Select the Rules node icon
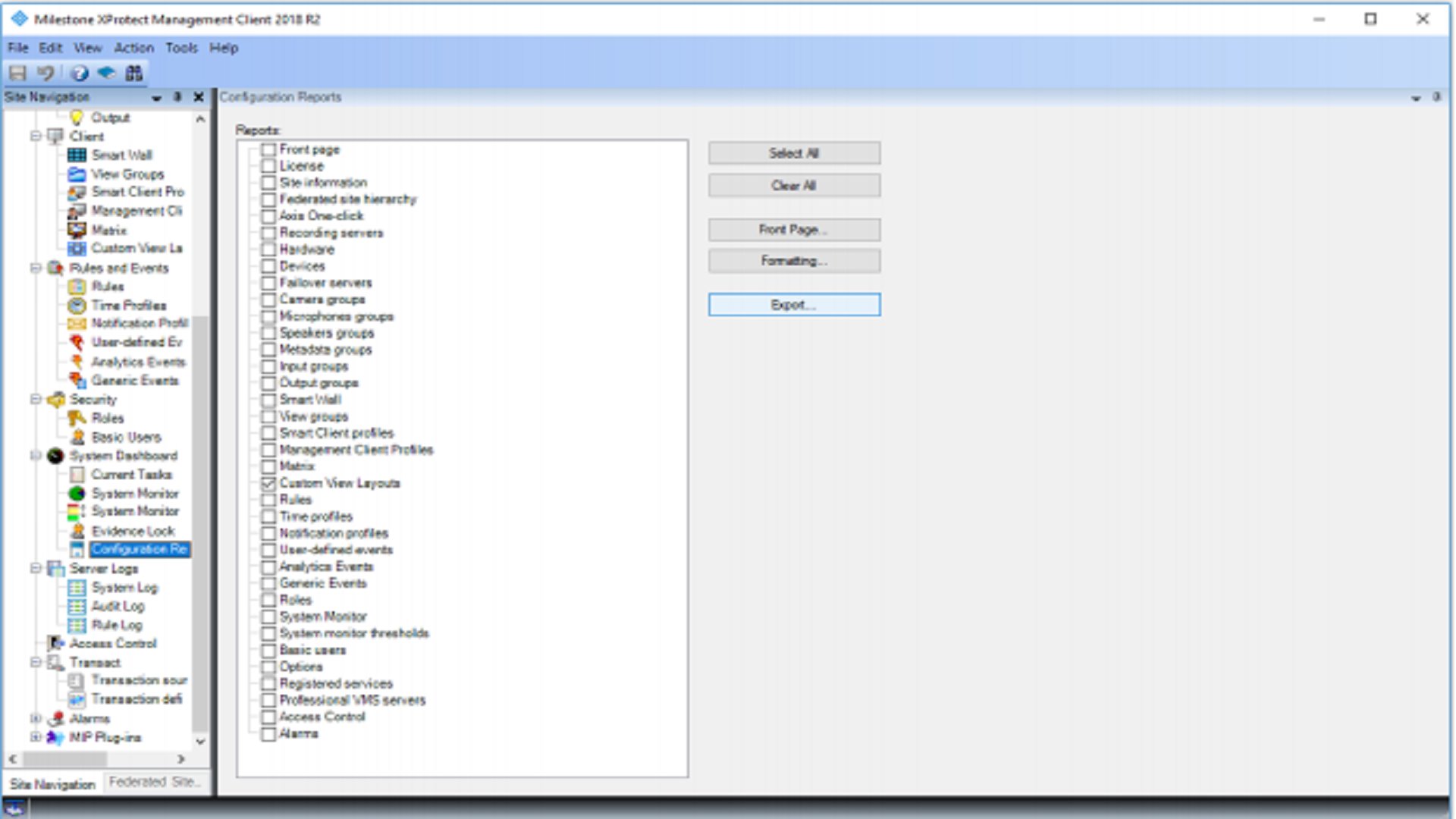 tap(77, 287)
